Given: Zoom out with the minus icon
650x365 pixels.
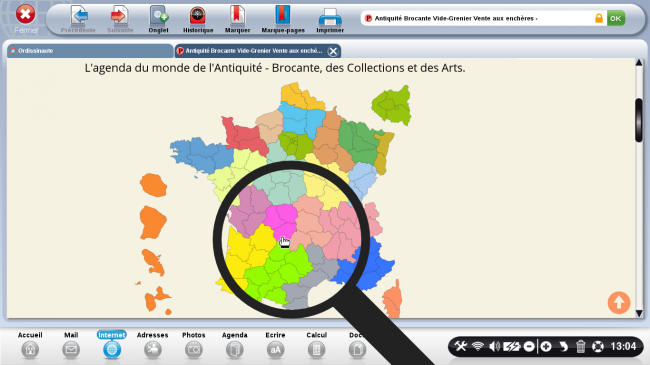Looking at the screenshot, I should (x=529, y=346).
